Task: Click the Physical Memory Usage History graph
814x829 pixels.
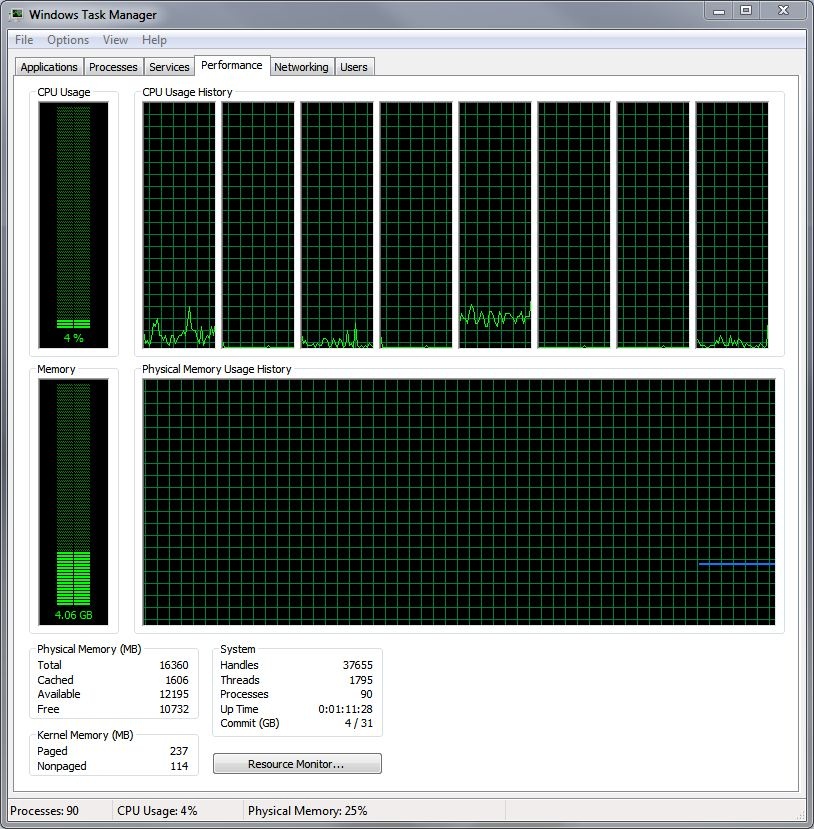Action: (459, 502)
